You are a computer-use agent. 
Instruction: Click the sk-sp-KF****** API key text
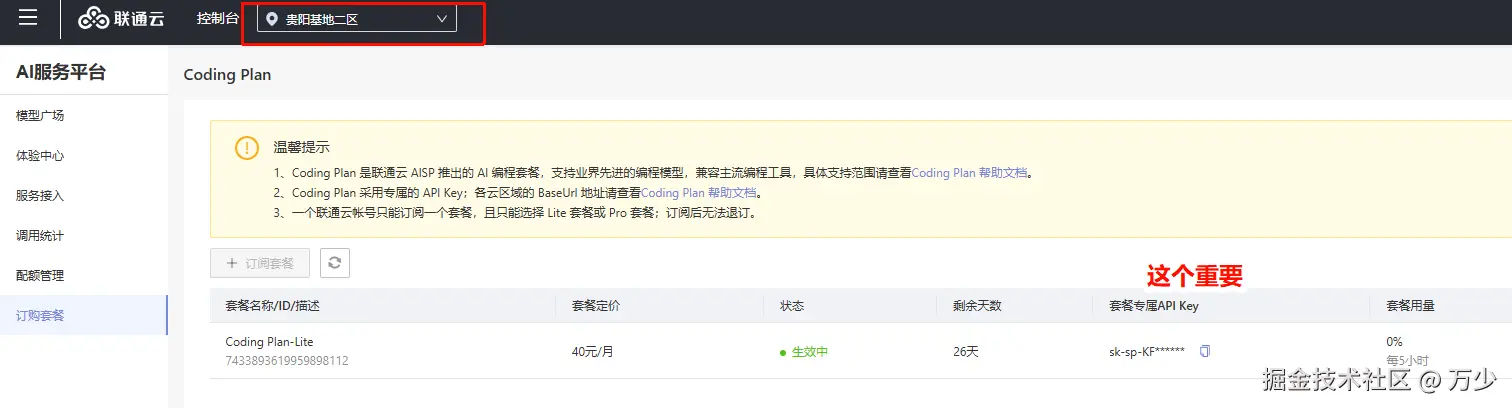(1147, 351)
